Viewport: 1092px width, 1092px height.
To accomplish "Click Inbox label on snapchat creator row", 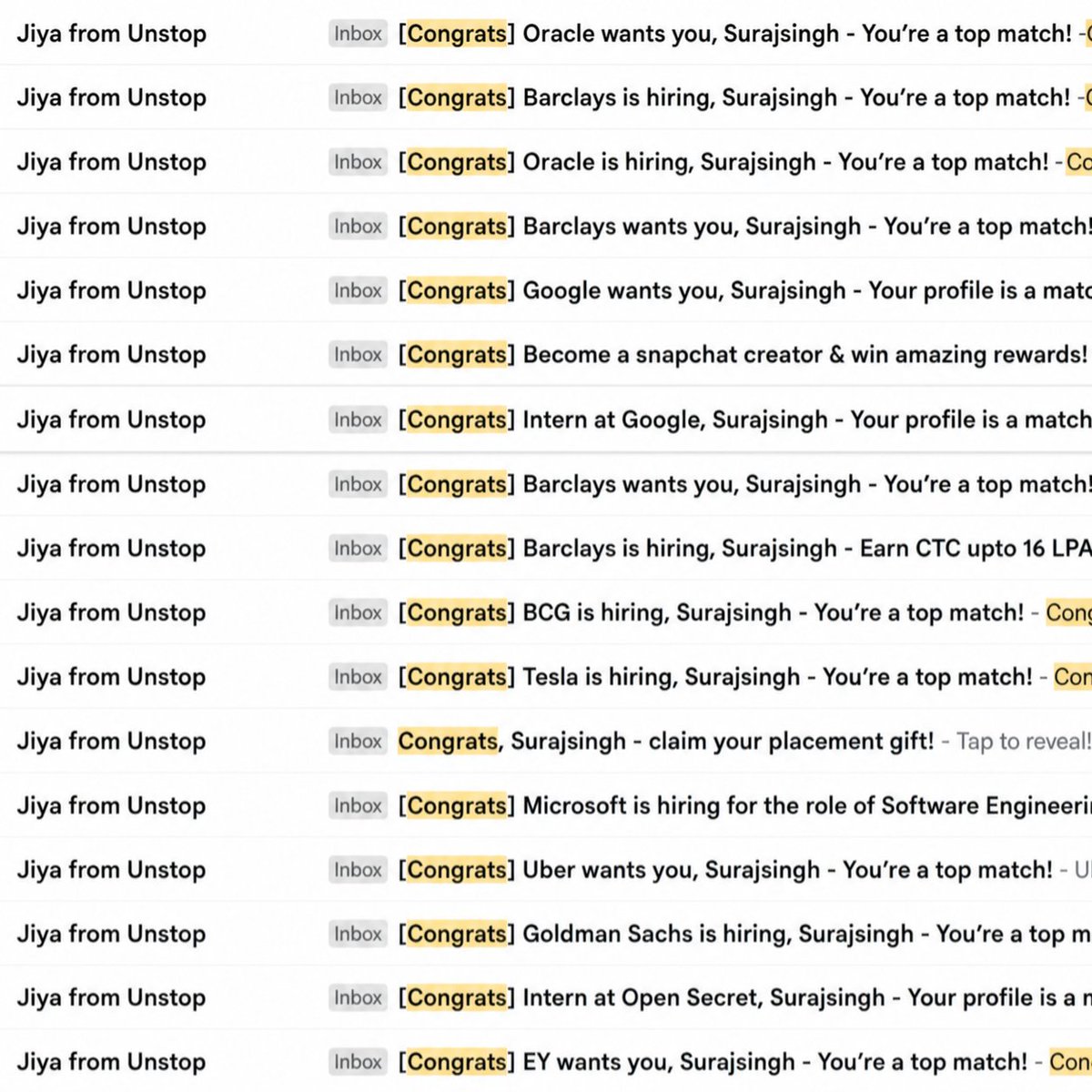I will coord(358,354).
